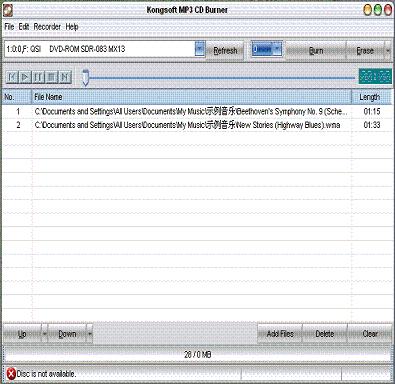Click the green time display counter

[x=375, y=76]
